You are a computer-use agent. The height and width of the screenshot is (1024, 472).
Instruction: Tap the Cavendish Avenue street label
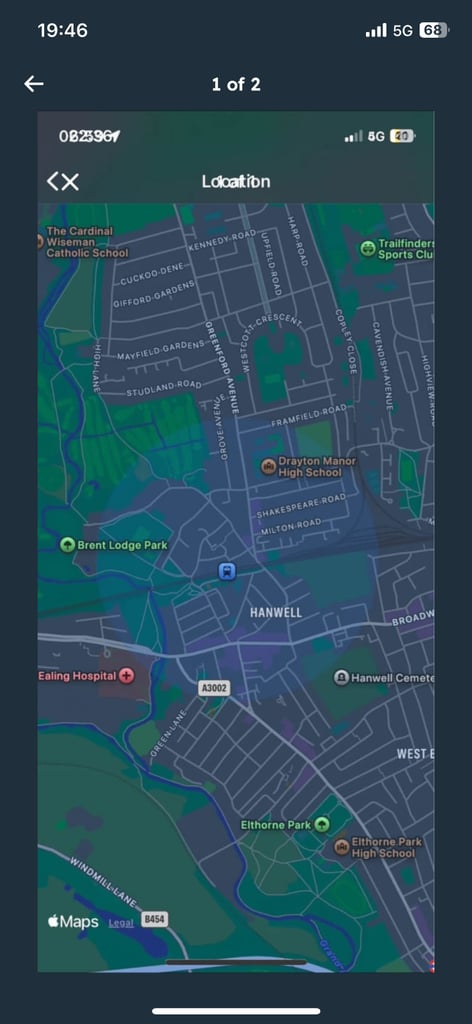(383, 366)
